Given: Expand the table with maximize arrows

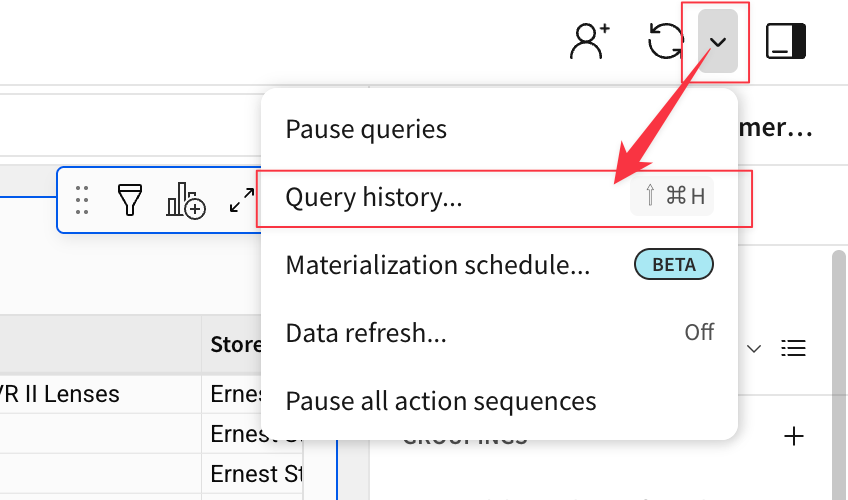Looking at the screenshot, I should point(241,200).
